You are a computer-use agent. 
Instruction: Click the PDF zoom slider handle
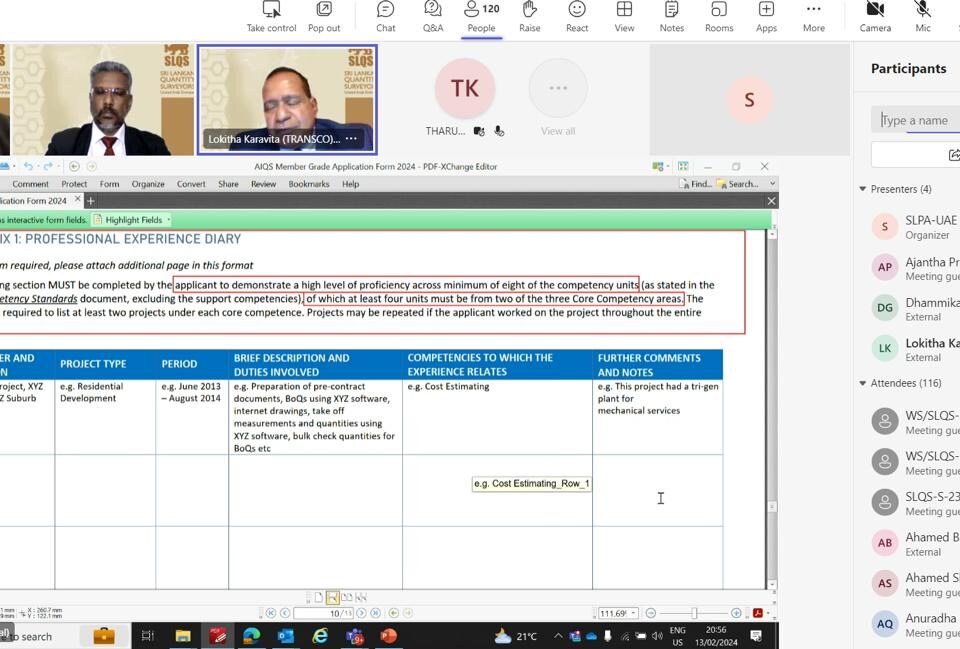(694, 613)
